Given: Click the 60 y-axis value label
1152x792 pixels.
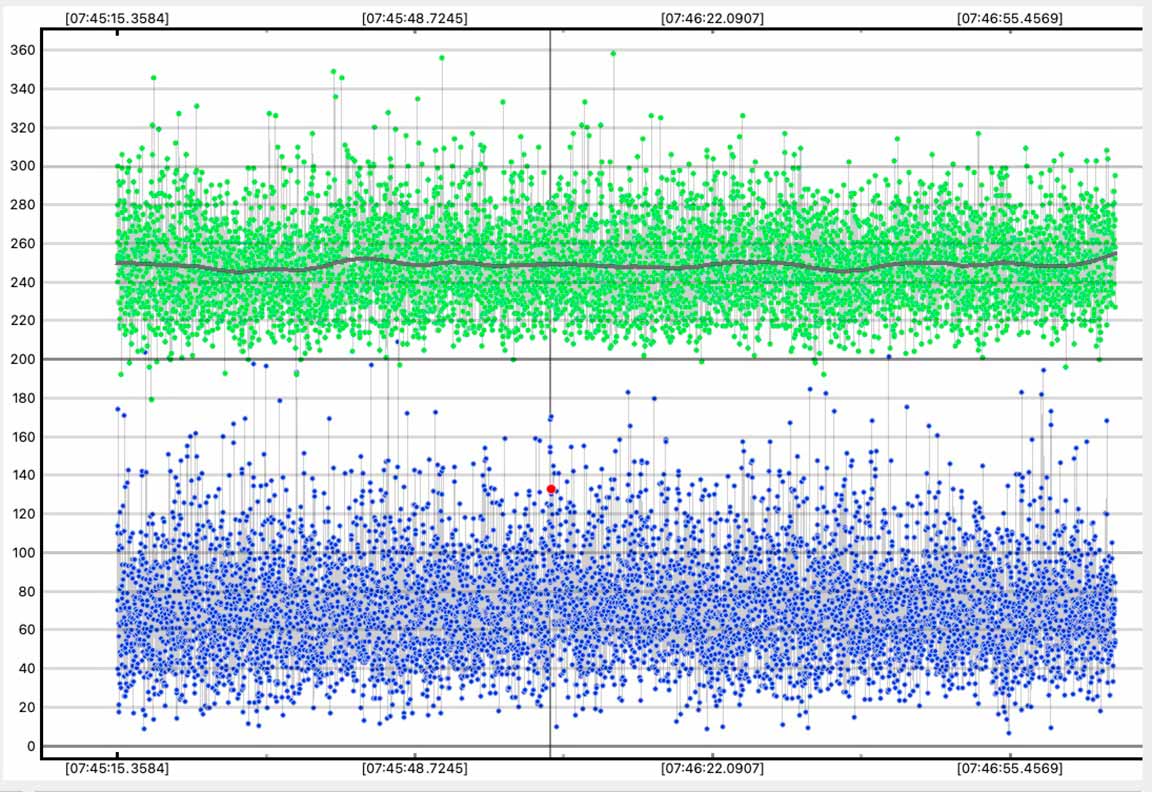Looking at the screenshot, I should tap(26, 630).
